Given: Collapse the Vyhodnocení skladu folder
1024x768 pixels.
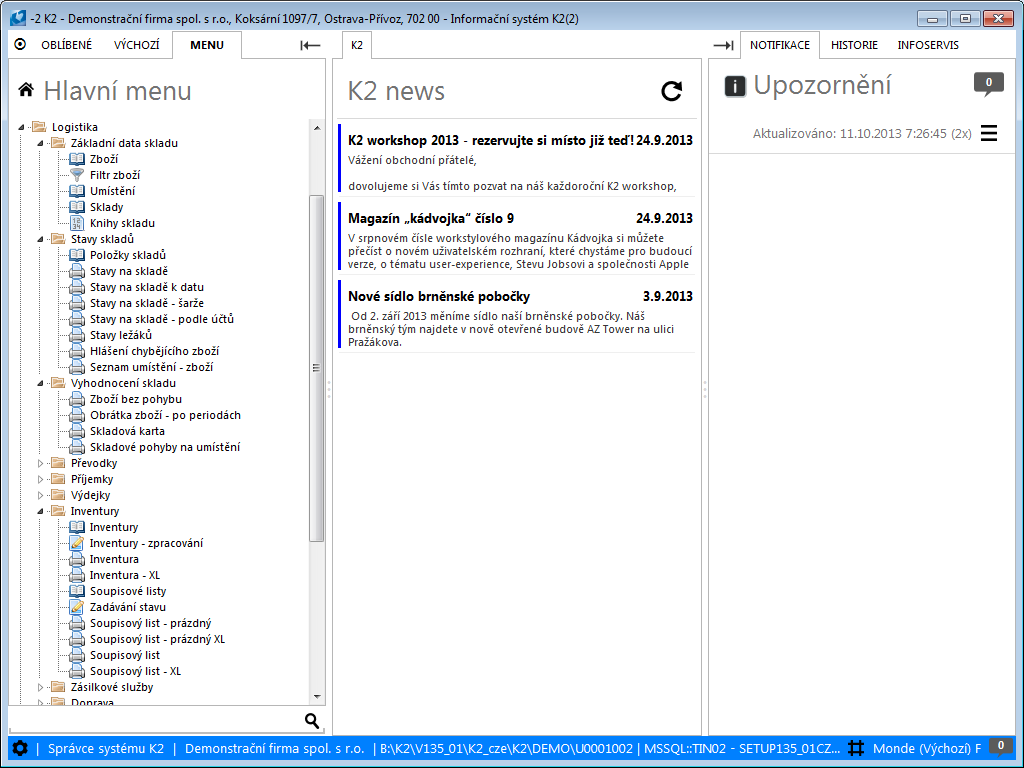Looking at the screenshot, I should coord(40,383).
